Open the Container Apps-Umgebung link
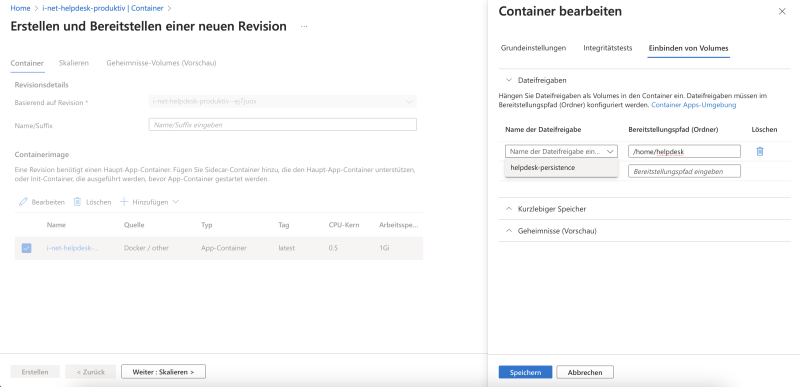This screenshot has height=387, width=800. (x=693, y=105)
